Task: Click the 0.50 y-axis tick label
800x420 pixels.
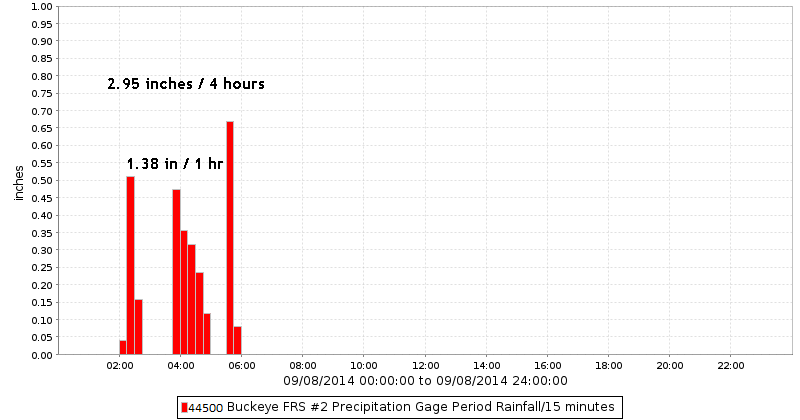Action: click(x=42, y=181)
